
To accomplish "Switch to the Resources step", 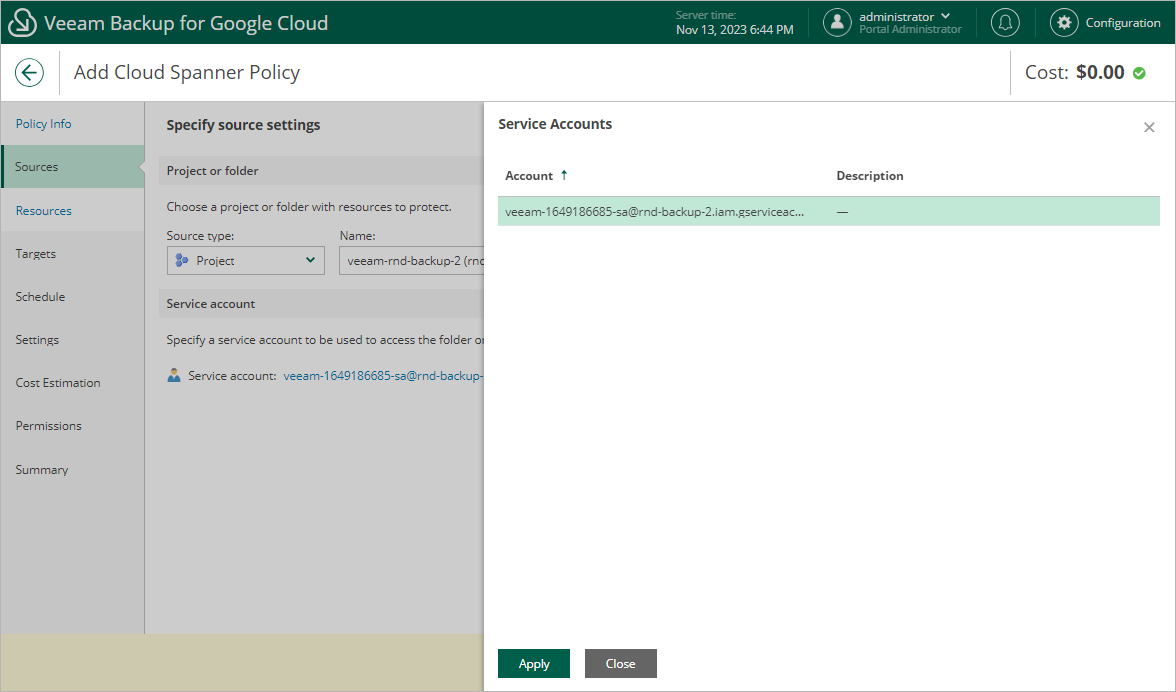I will pyautogui.click(x=44, y=211).
